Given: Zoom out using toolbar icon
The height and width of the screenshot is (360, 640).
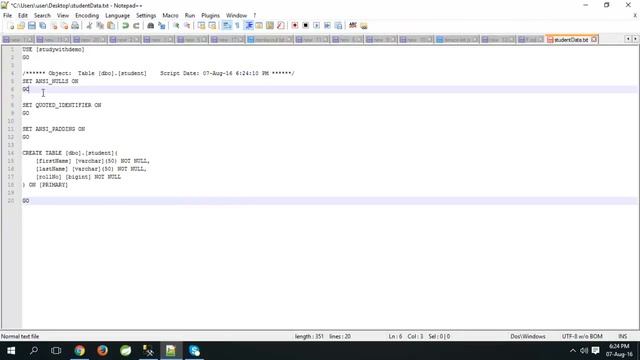Looking at the screenshot, I should (187, 26).
